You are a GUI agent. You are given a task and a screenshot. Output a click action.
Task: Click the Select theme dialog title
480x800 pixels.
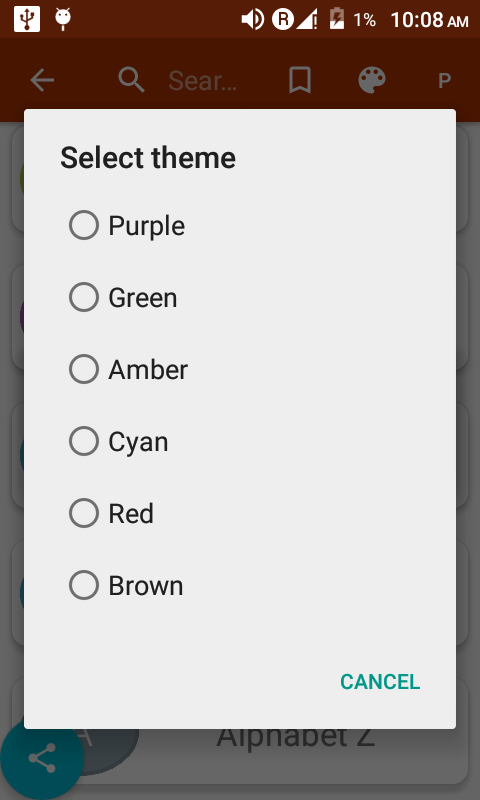pos(148,158)
